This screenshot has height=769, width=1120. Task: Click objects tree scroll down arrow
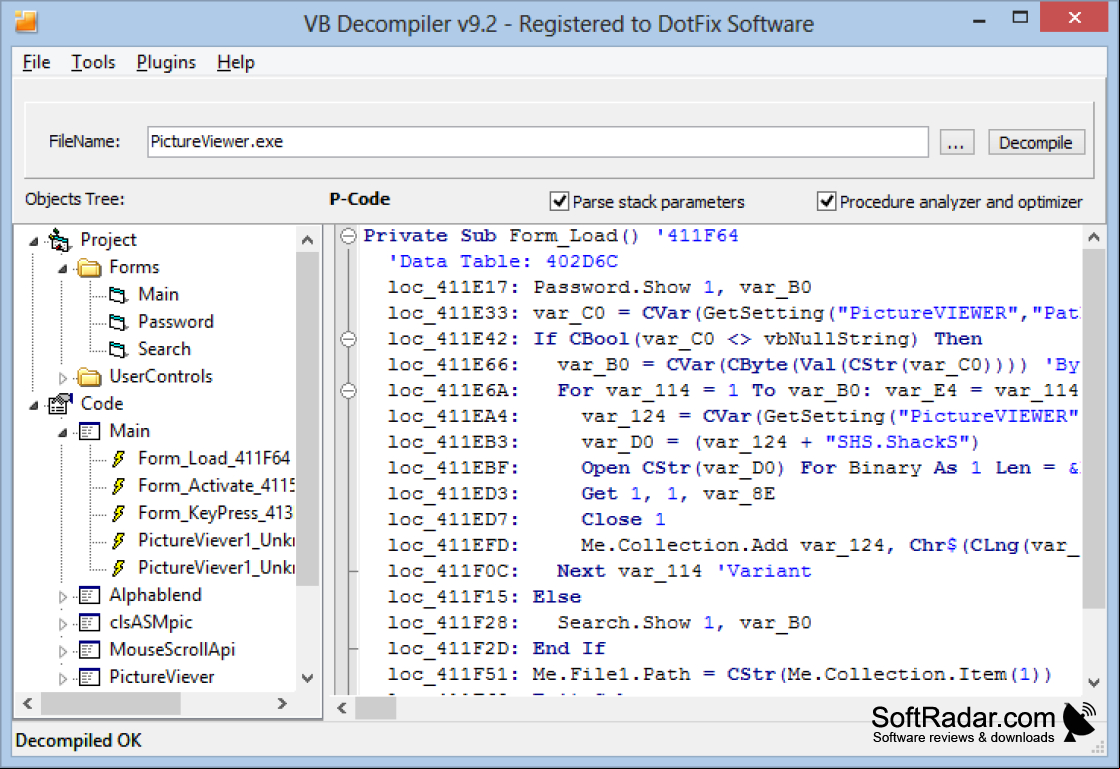(x=308, y=678)
